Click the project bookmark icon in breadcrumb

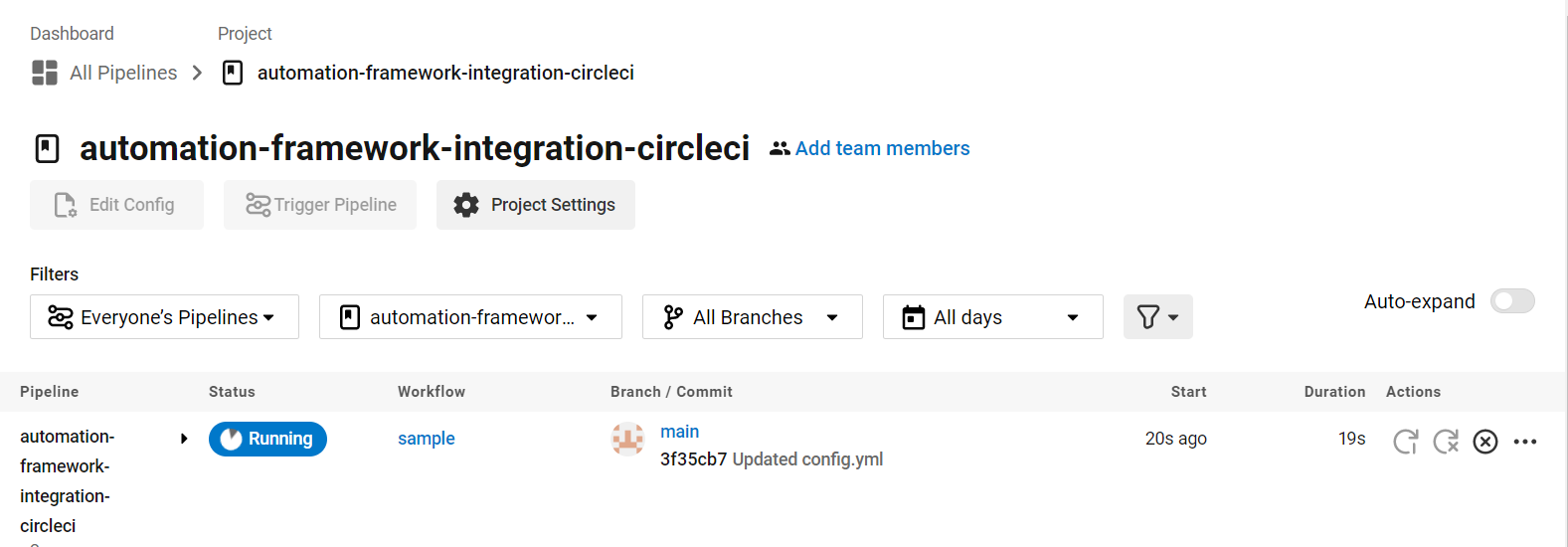click(233, 73)
